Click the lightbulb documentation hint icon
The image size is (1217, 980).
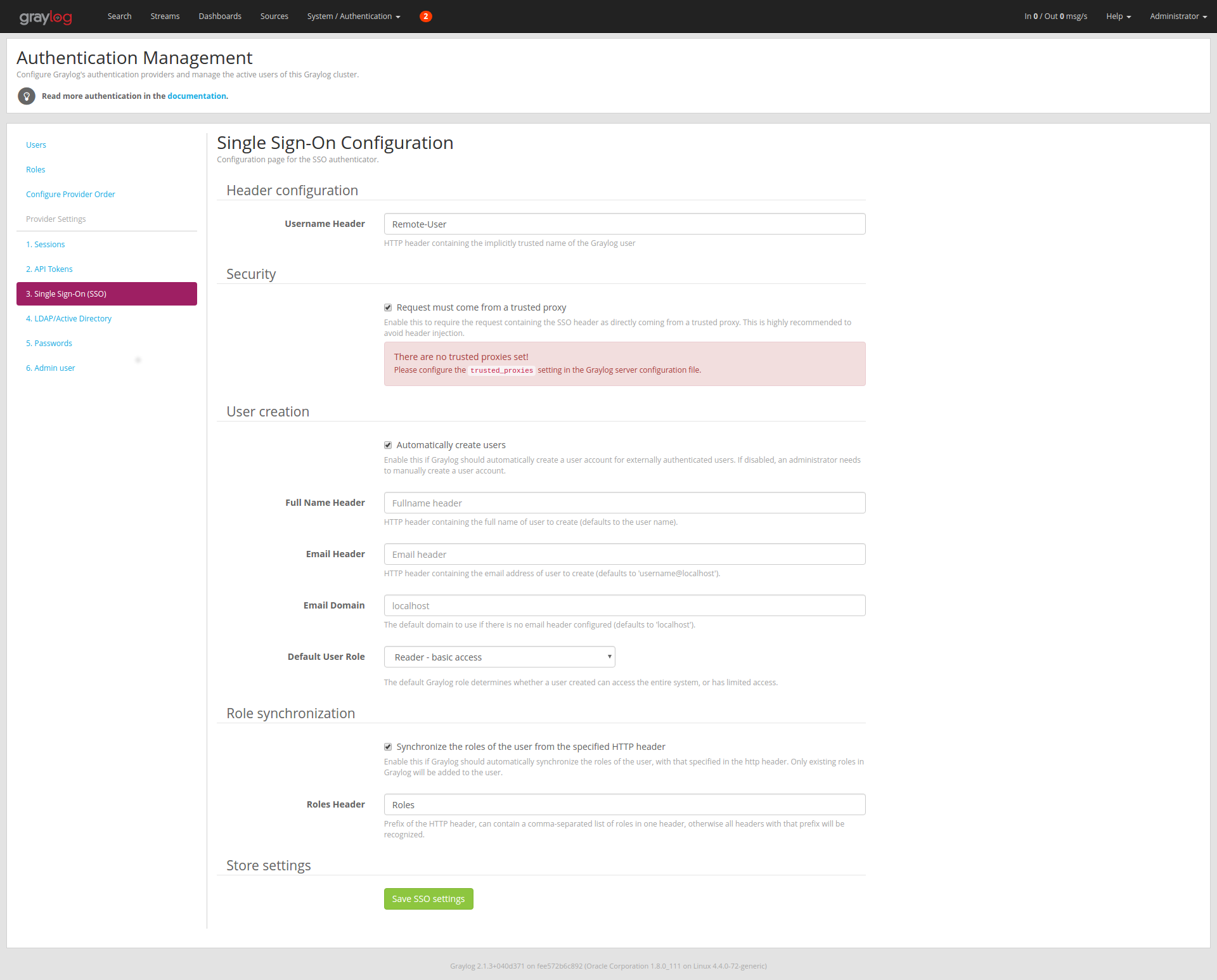[27, 96]
